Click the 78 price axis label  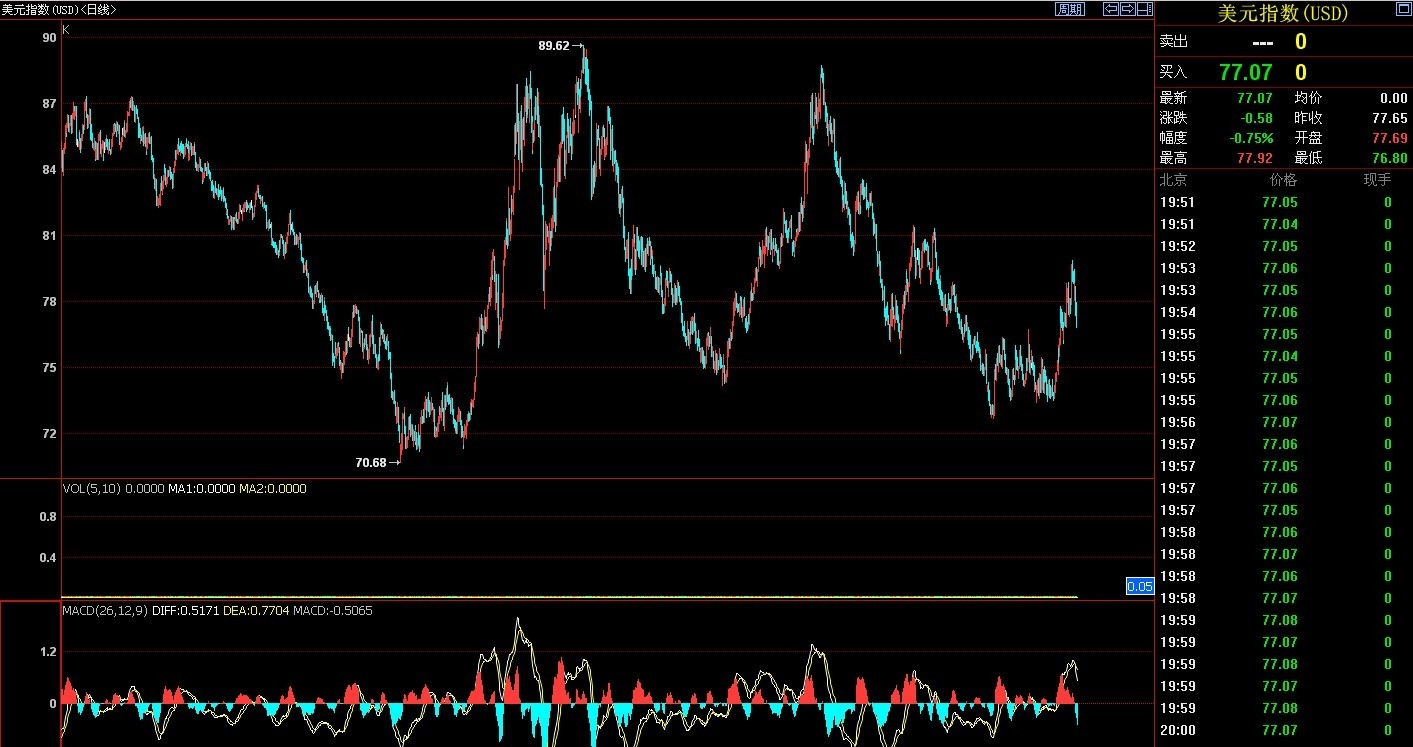click(x=49, y=302)
